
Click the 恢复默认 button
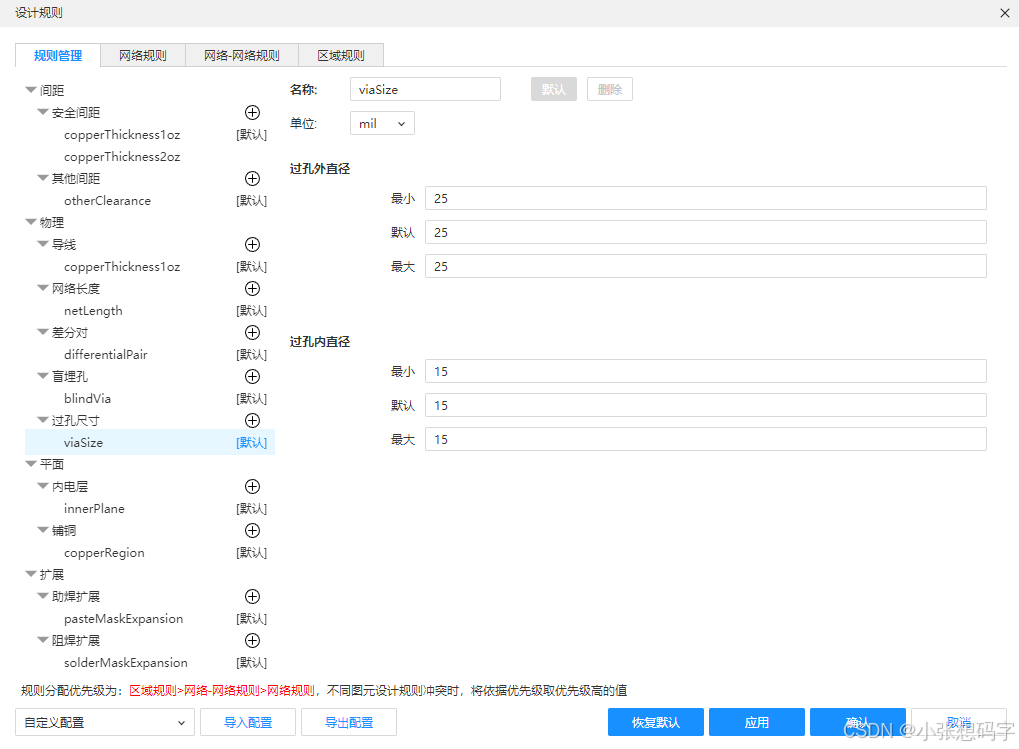click(656, 722)
